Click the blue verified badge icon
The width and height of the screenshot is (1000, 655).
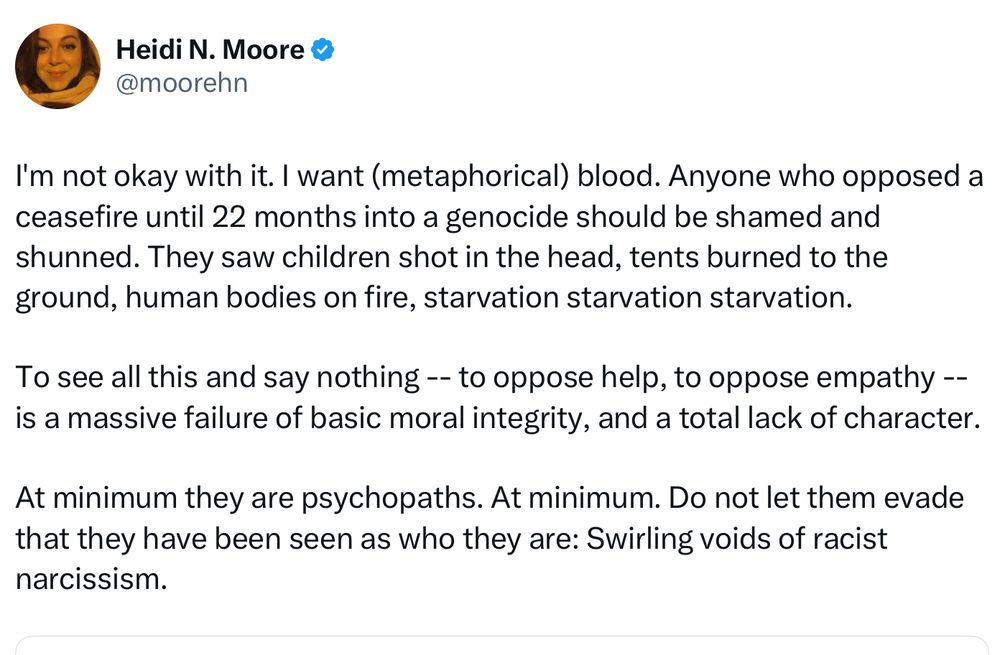323,50
